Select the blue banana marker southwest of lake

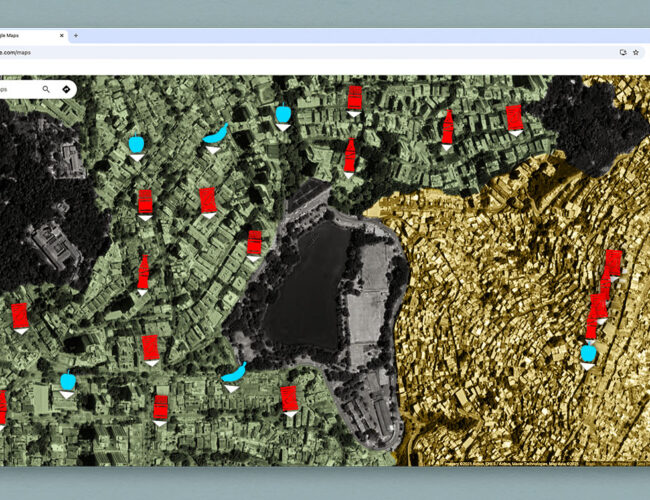(233, 373)
